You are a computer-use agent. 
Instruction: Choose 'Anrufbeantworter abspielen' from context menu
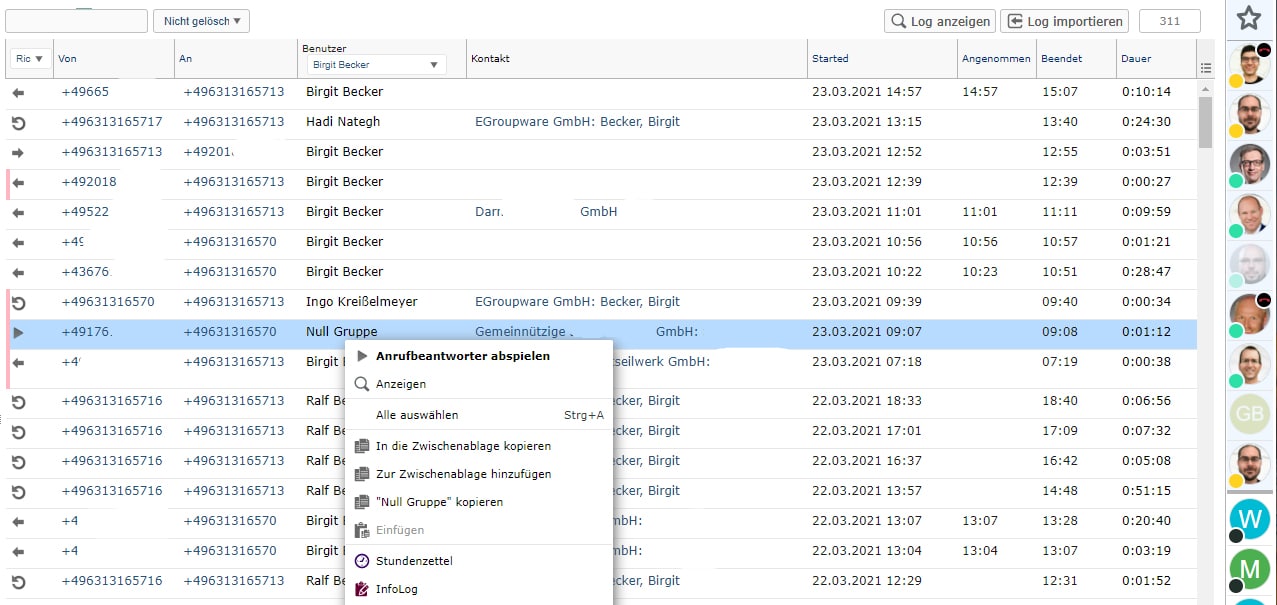point(462,356)
